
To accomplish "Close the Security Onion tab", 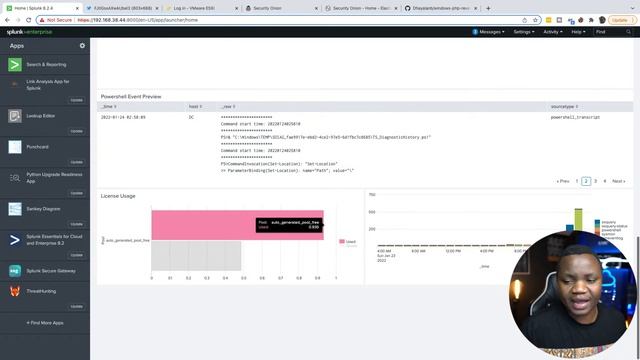I will (316, 8).
